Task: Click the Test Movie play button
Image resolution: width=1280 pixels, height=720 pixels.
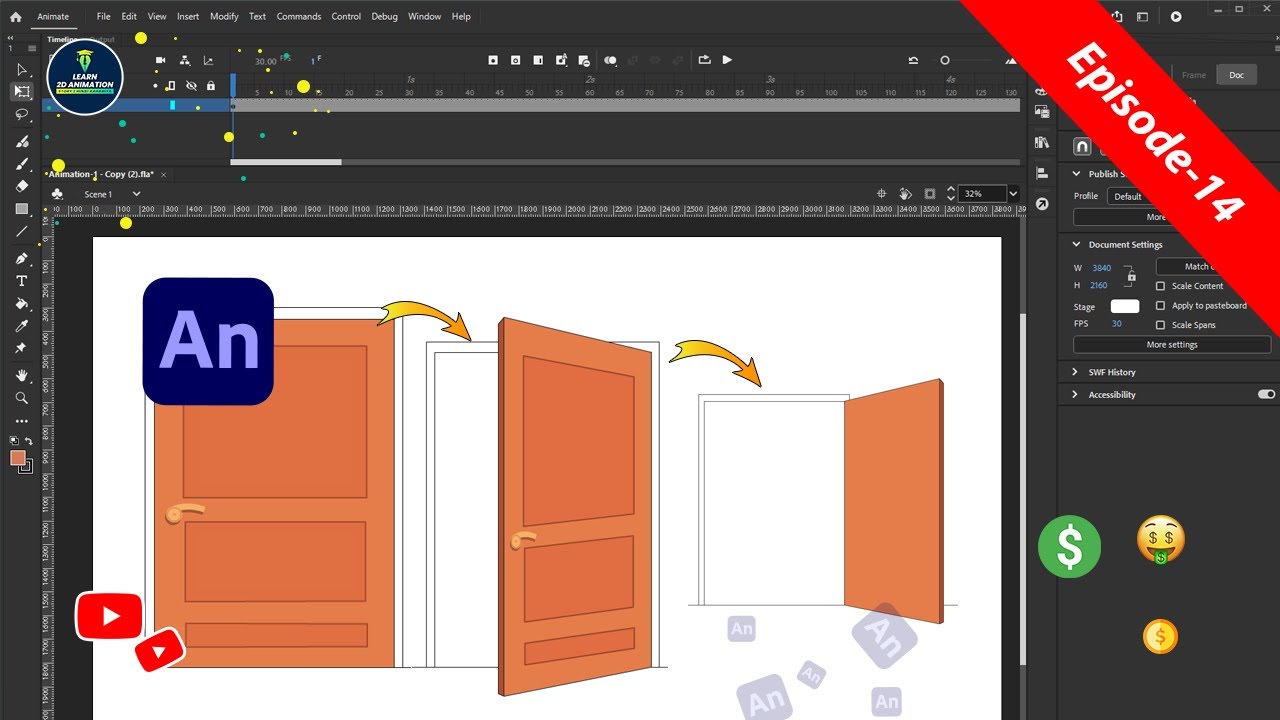Action: [1176, 16]
